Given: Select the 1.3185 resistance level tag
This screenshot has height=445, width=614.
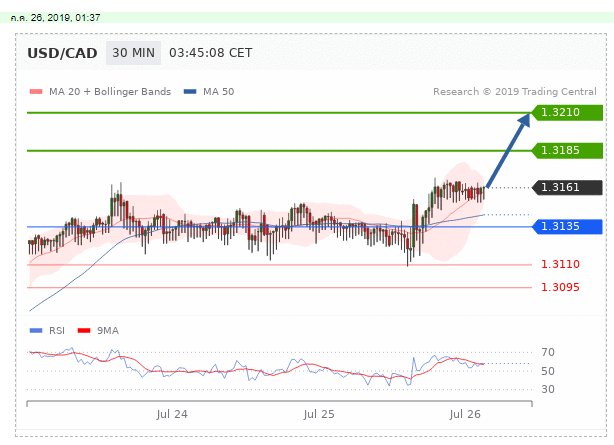Looking at the screenshot, I should [567, 150].
